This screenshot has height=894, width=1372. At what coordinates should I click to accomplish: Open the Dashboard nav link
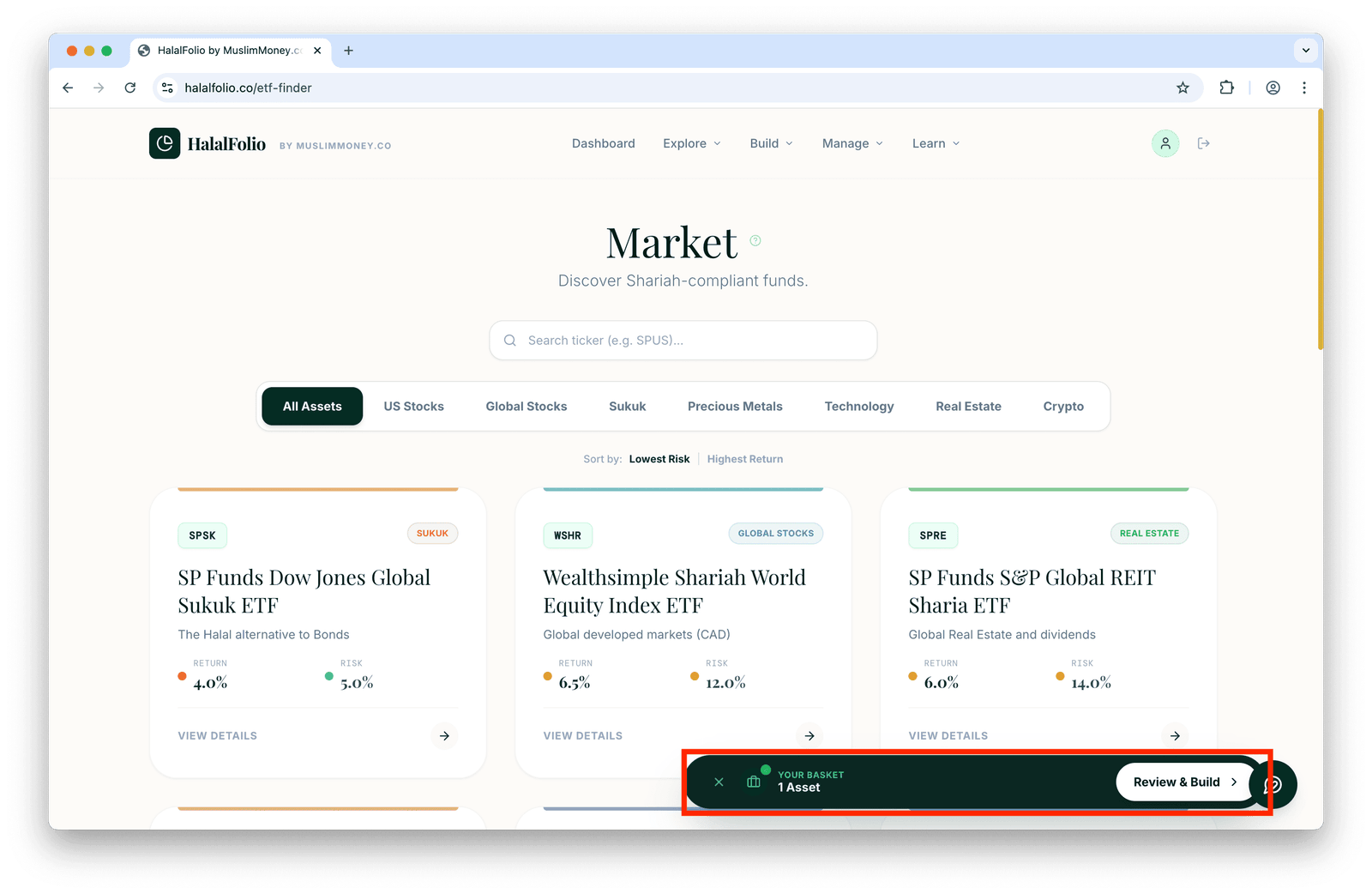[x=604, y=143]
